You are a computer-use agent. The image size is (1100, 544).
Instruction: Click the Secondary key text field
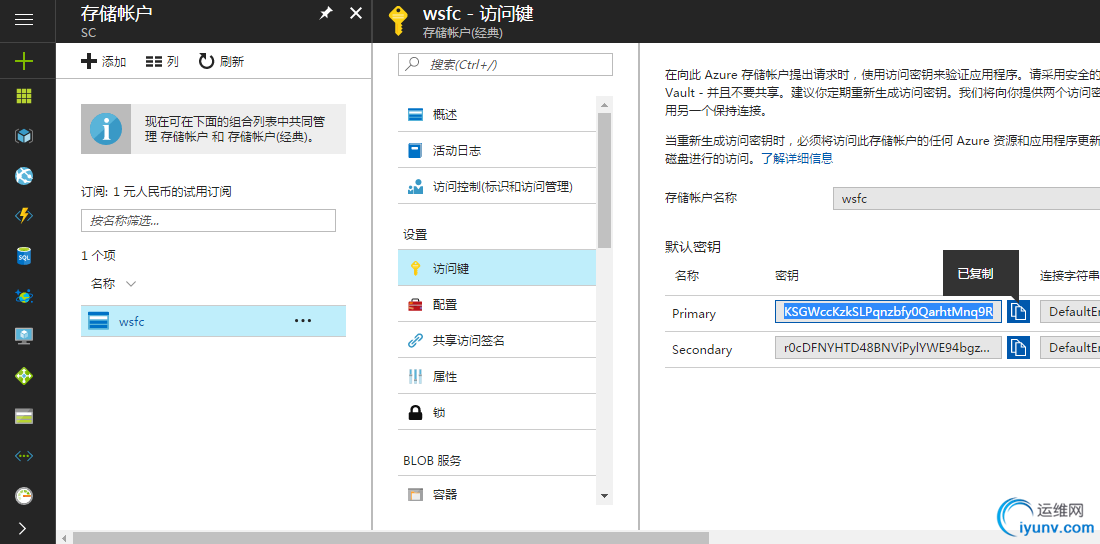point(888,347)
